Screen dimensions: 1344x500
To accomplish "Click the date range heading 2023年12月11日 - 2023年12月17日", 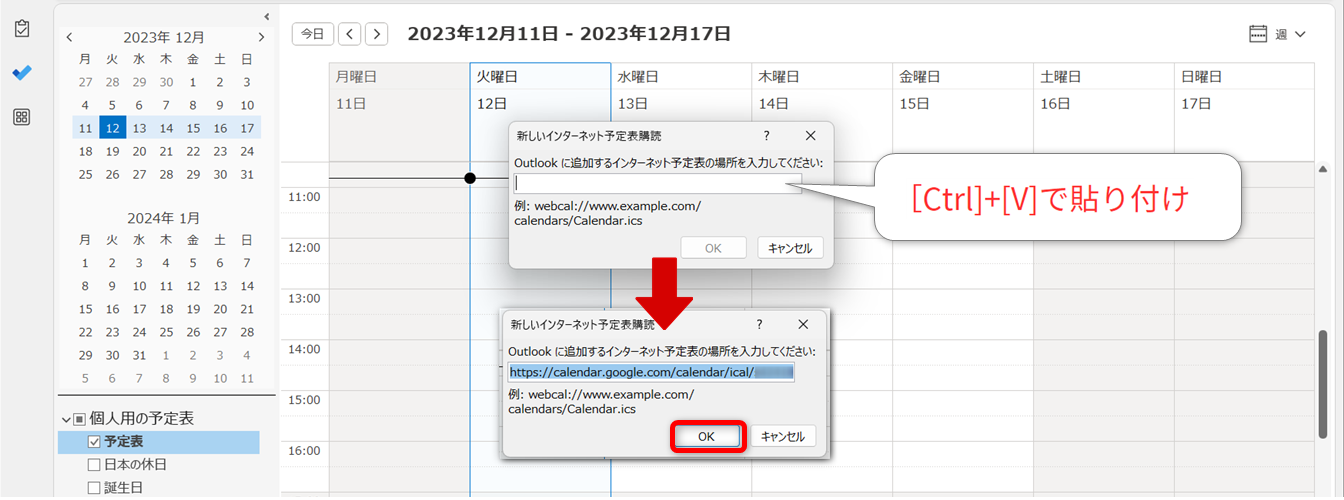I will pyautogui.click(x=569, y=34).
